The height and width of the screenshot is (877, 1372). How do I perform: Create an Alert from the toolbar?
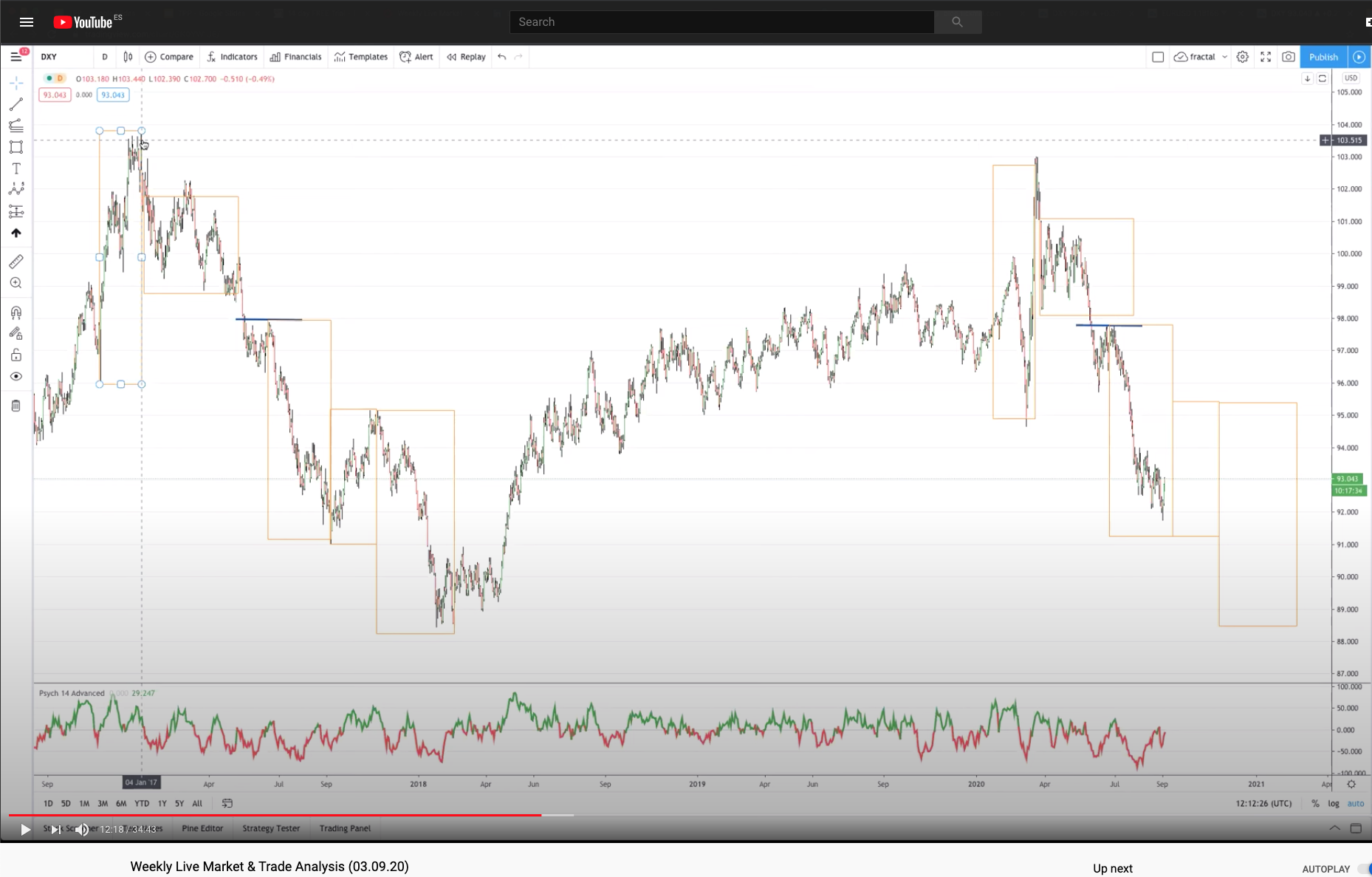[416, 57]
